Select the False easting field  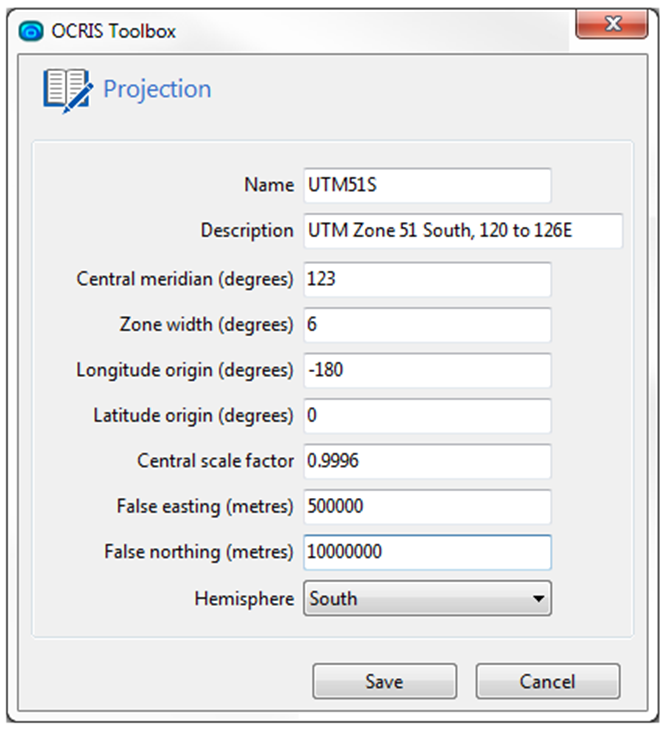427,506
